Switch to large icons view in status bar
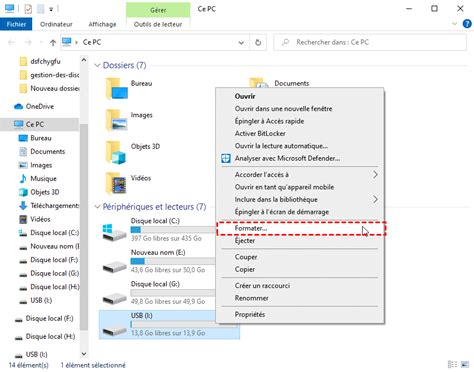Screen dimensions: 474x372 [x=465, y=365]
